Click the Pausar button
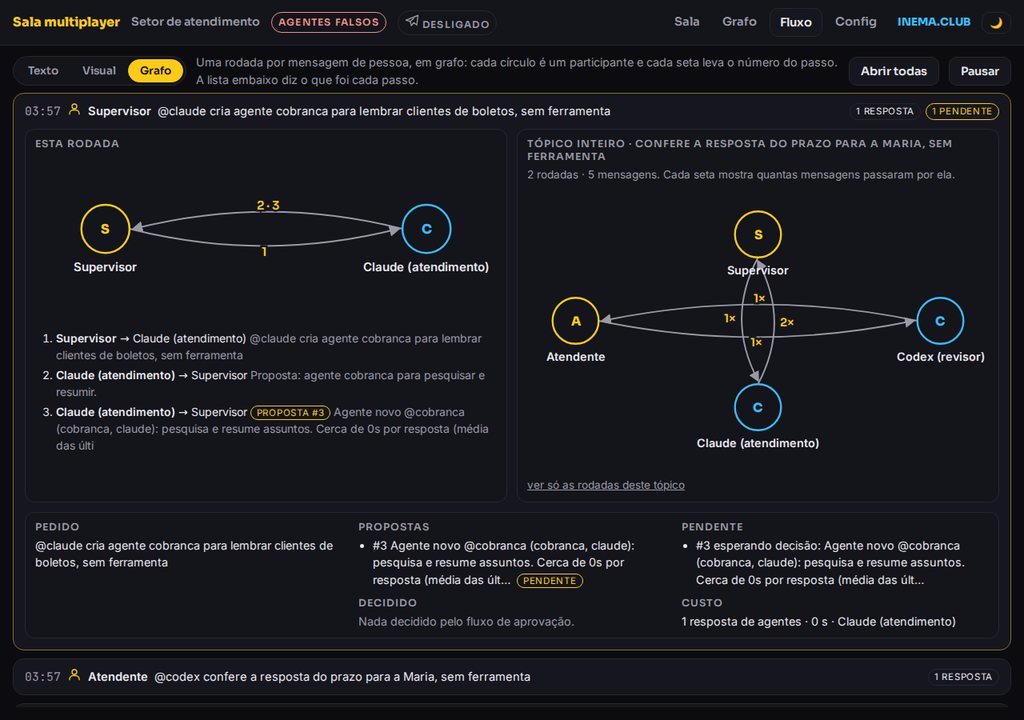 980,71
